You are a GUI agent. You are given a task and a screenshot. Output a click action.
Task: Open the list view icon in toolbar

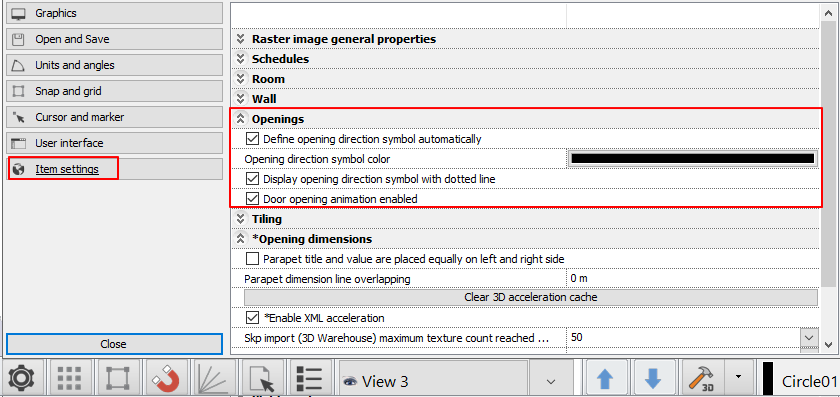(309, 379)
